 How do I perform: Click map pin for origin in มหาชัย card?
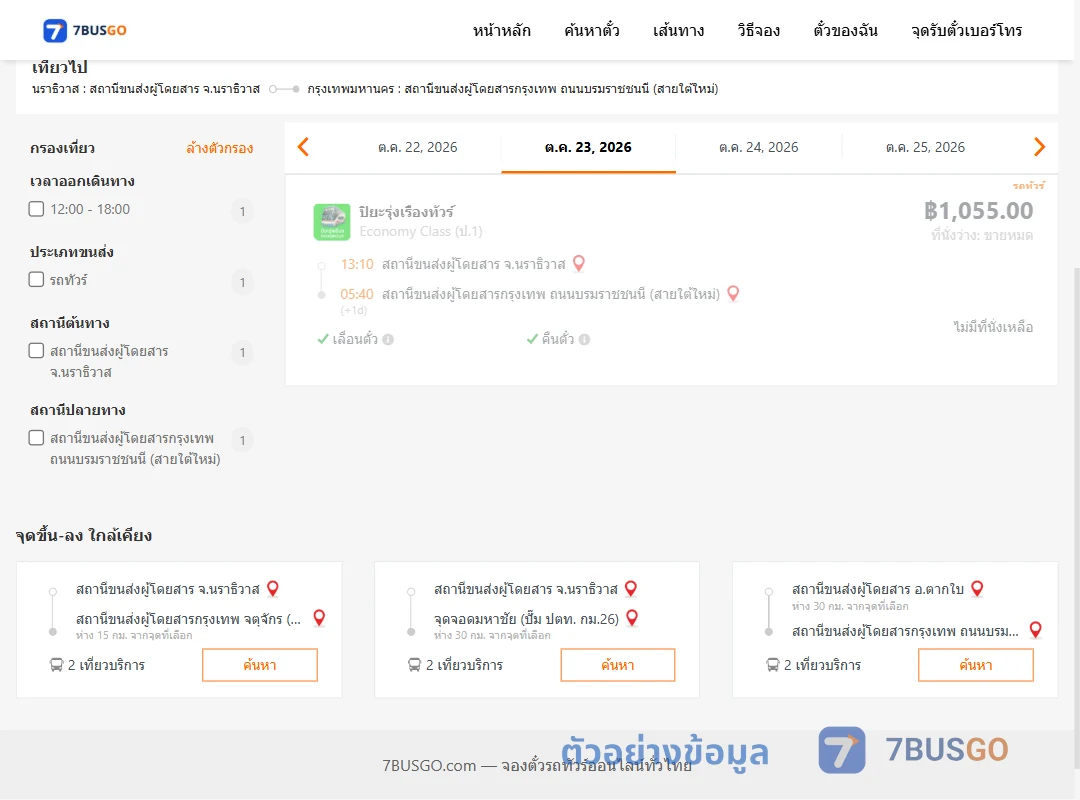[631, 588]
